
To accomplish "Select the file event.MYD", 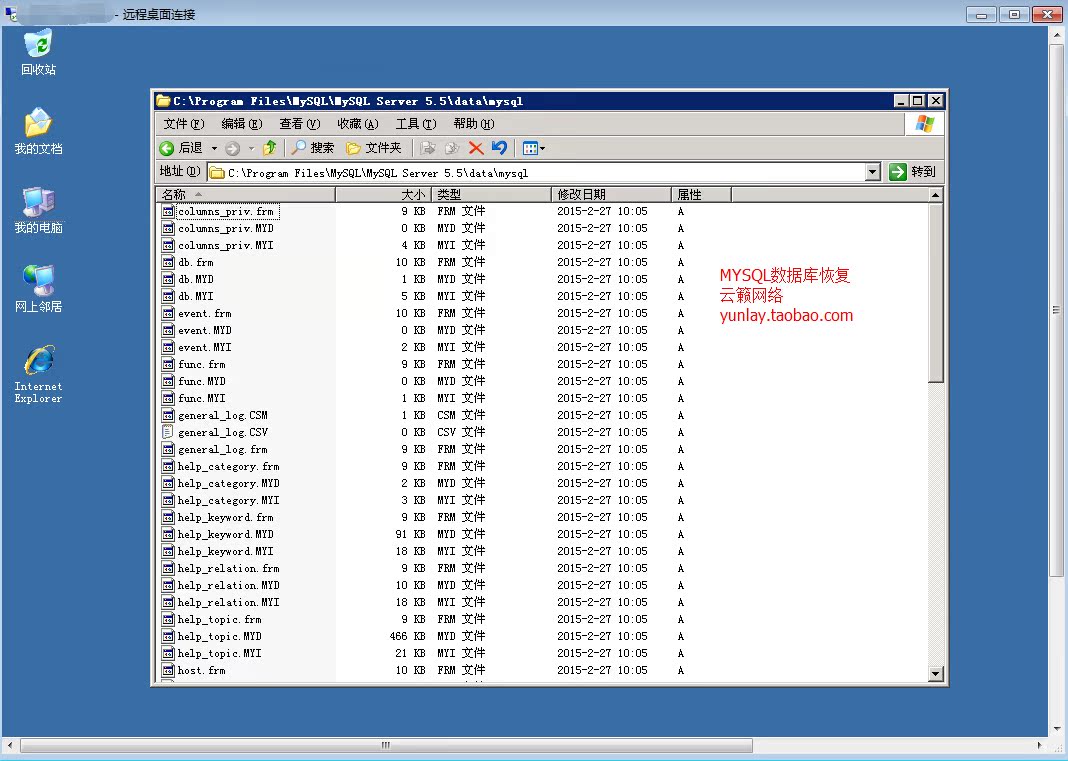I will point(204,330).
